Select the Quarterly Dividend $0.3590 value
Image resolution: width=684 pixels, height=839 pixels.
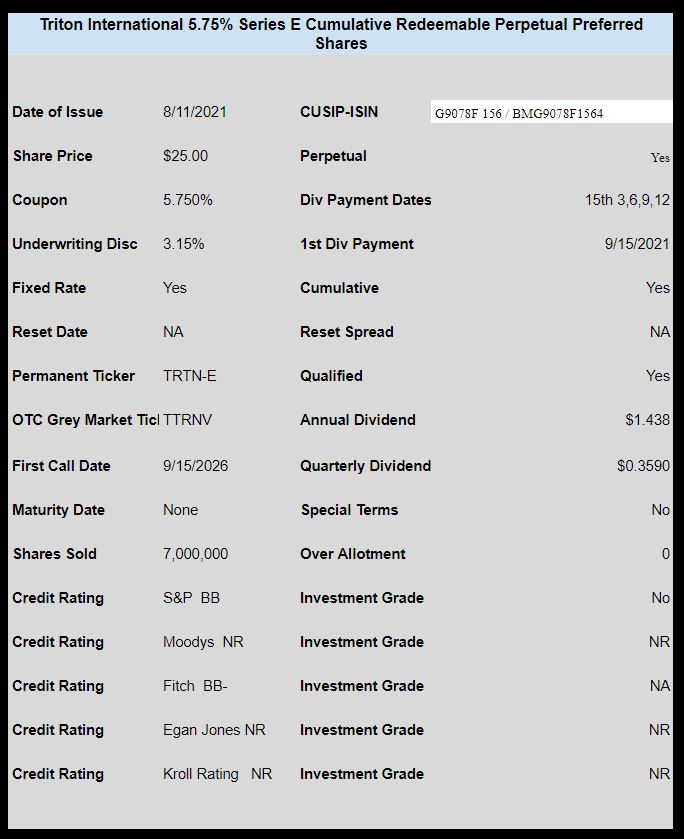(x=643, y=466)
